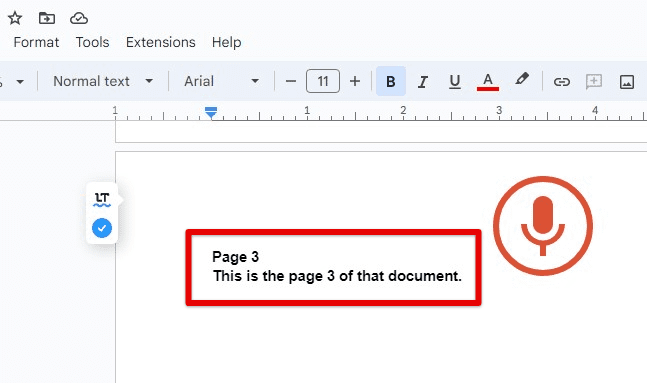Open the Format menu
The image size is (647, 383).
coord(36,42)
